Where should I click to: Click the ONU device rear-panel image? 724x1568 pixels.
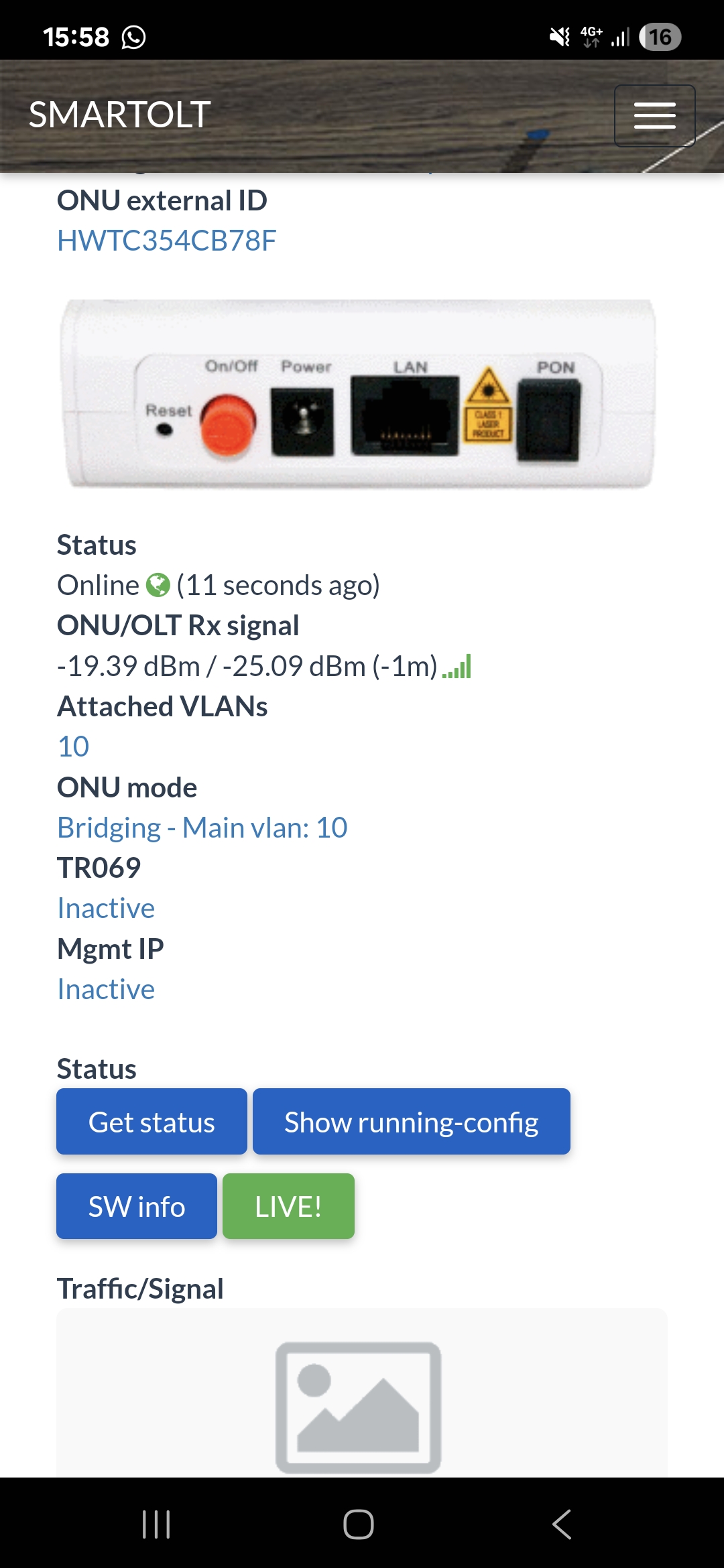pos(359,394)
